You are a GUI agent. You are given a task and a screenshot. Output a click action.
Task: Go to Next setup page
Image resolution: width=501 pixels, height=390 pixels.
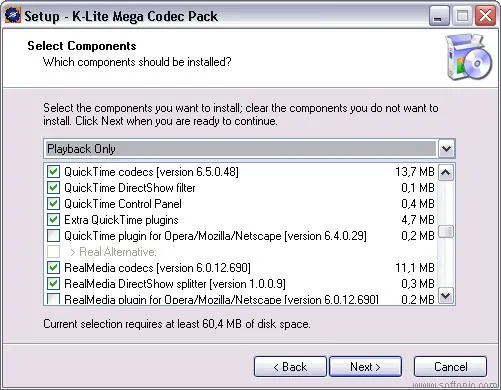365,367
